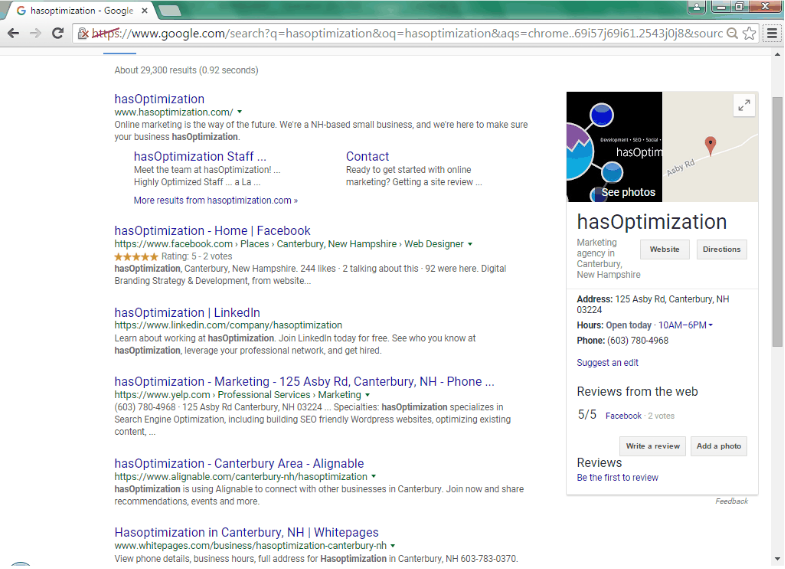Click the map thumbnail showing Asby Rd
The width and height of the screenshot is (785, 569).
(x=710, y=147)
